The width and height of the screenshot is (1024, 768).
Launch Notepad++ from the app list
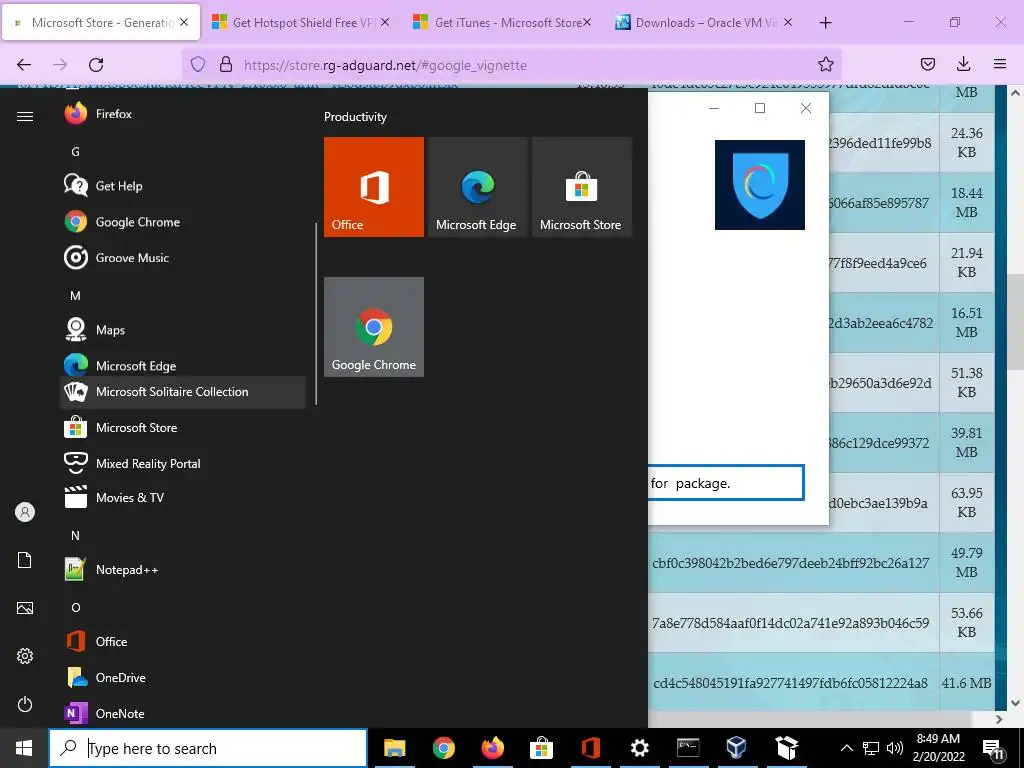183,569
